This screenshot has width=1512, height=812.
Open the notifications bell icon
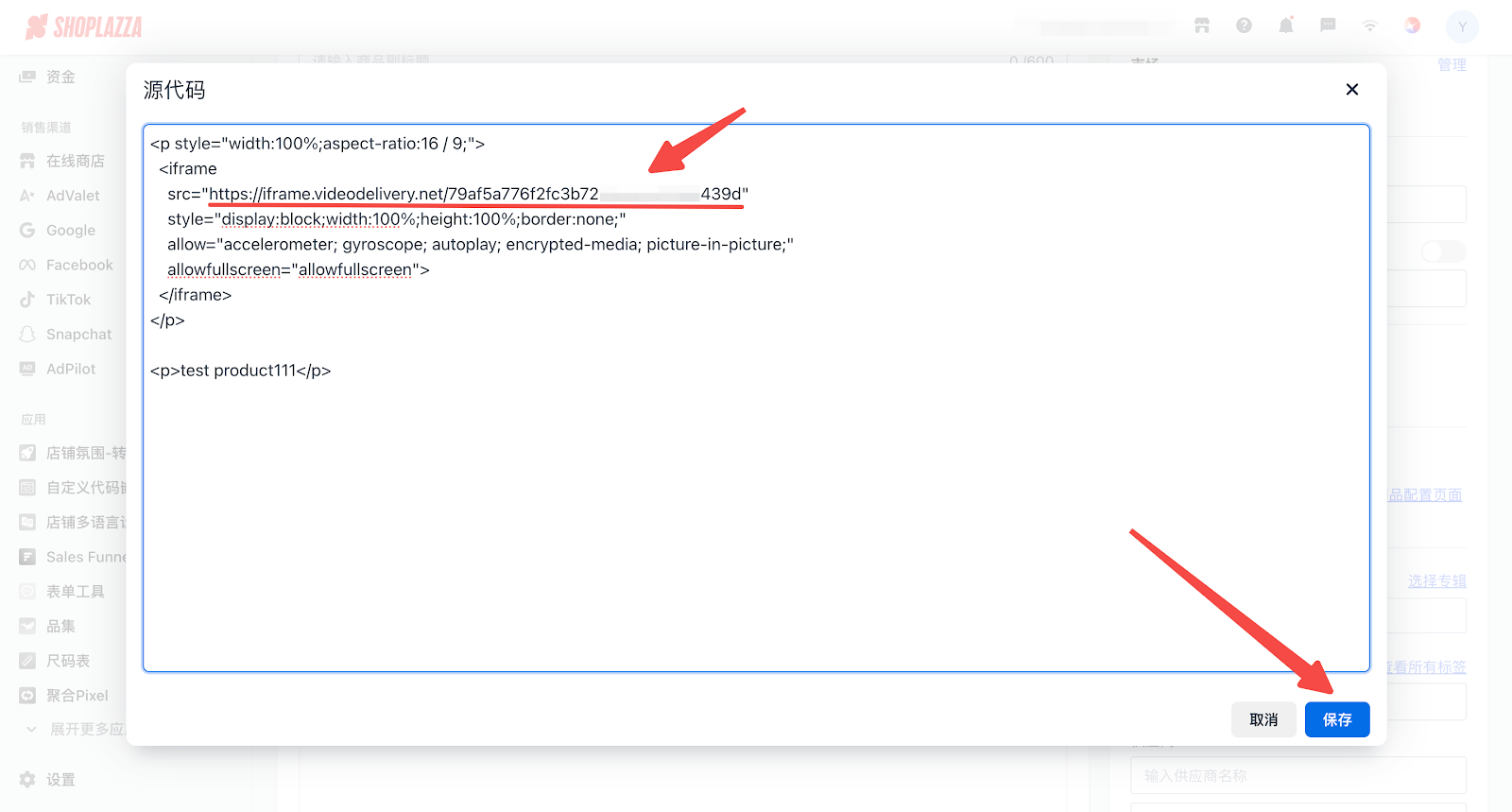coord(1286,26)
